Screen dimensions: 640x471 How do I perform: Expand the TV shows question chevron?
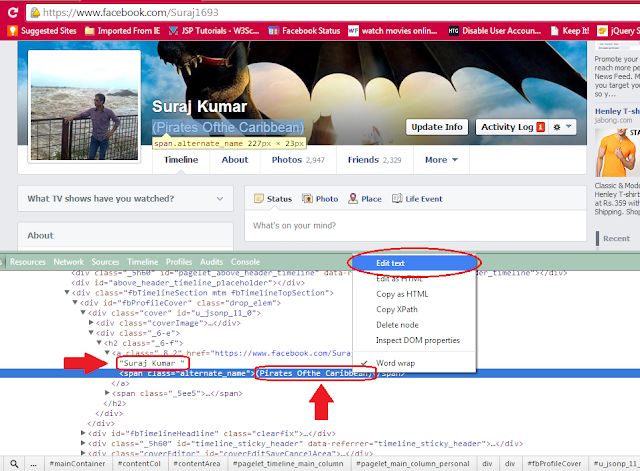pos(220,199)
